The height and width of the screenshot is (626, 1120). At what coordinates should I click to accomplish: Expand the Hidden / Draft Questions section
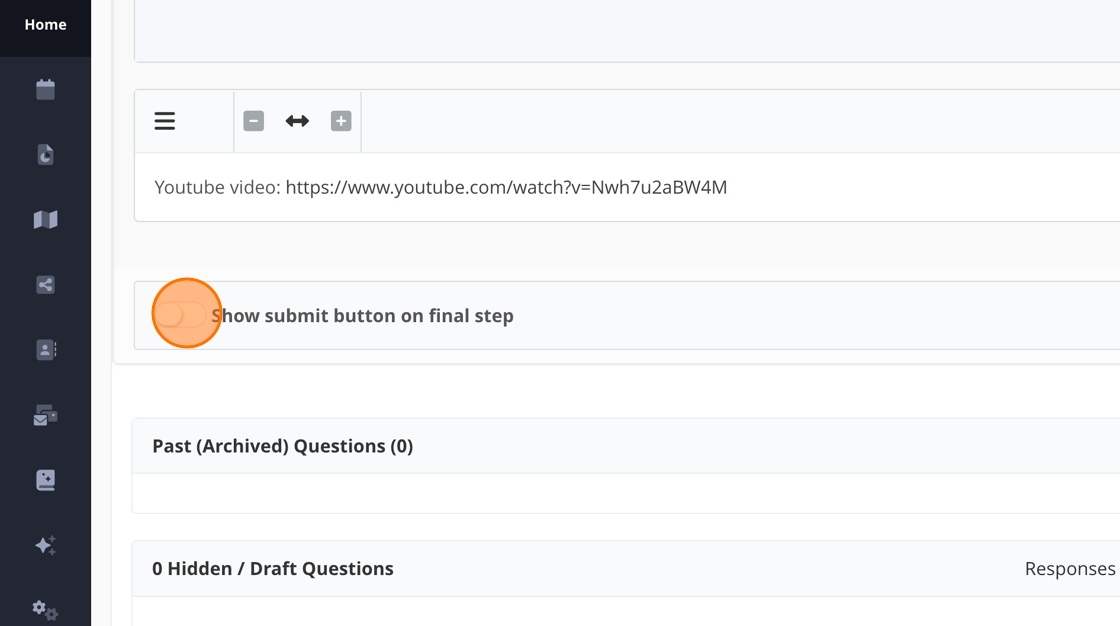(x=272, y=569)
